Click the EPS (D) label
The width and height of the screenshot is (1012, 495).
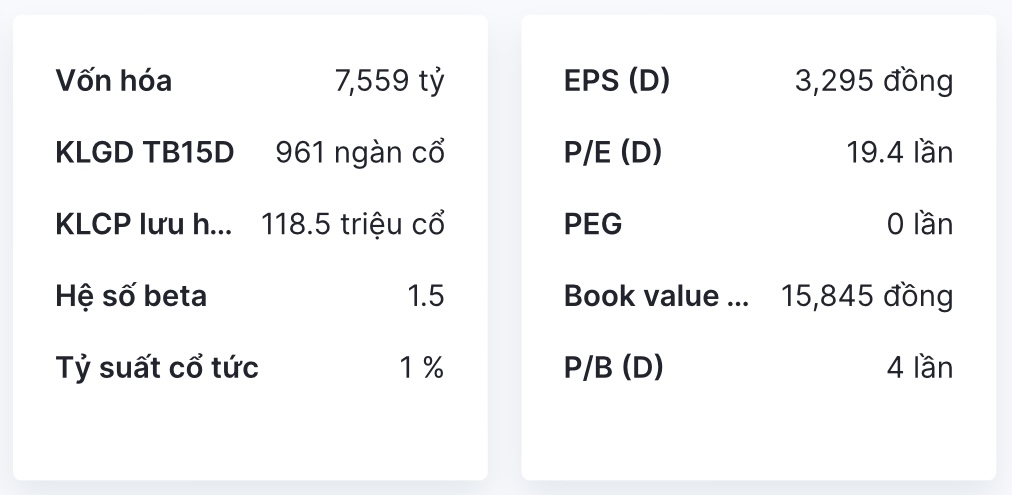click(x=617, y=81)
